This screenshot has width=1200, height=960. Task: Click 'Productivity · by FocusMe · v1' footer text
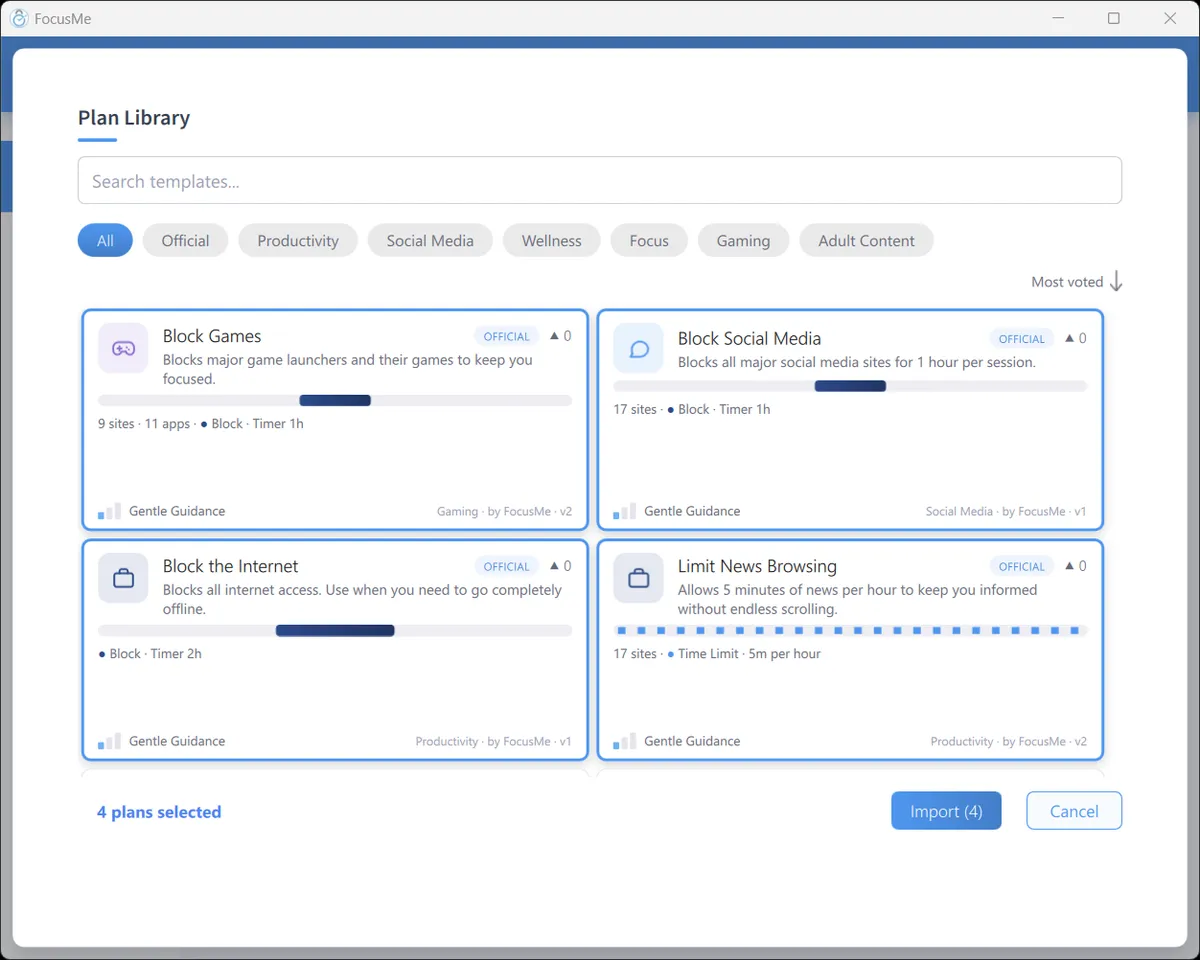(x=493, y=741)
